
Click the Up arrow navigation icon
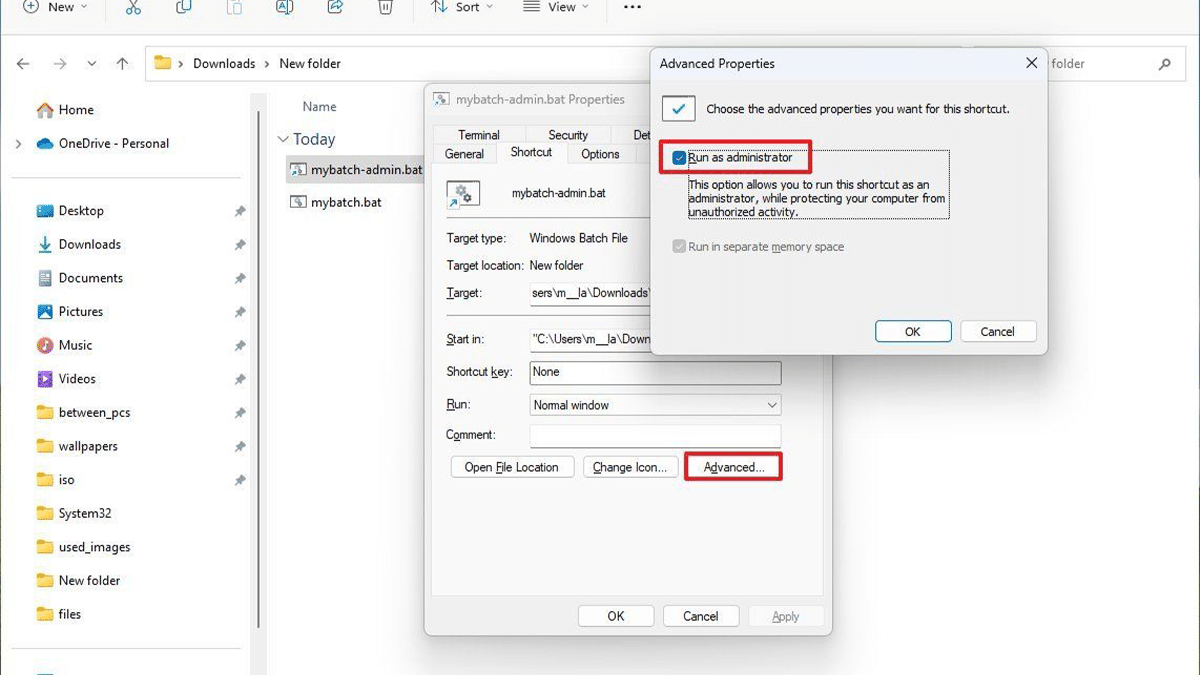point(122,63)
